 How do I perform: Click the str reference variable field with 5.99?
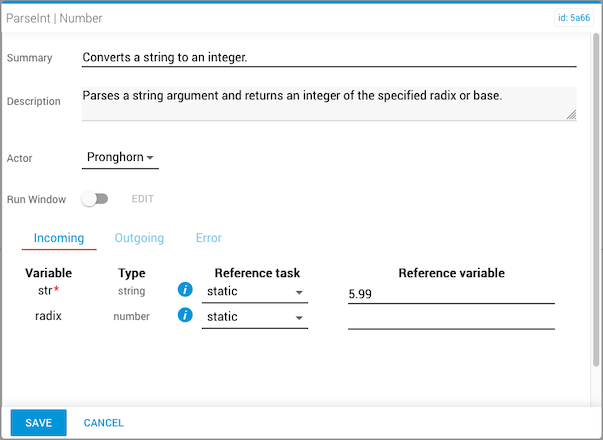tap(450, 294)
